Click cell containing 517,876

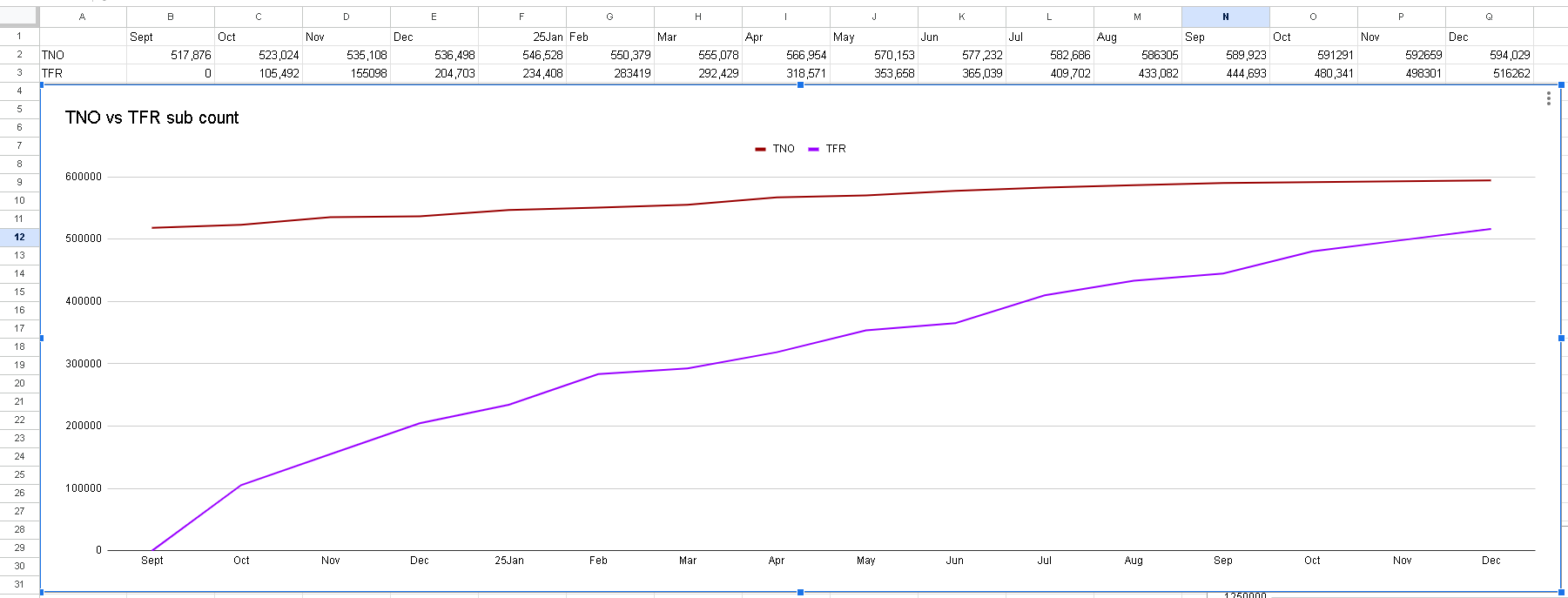click(171, 55)
